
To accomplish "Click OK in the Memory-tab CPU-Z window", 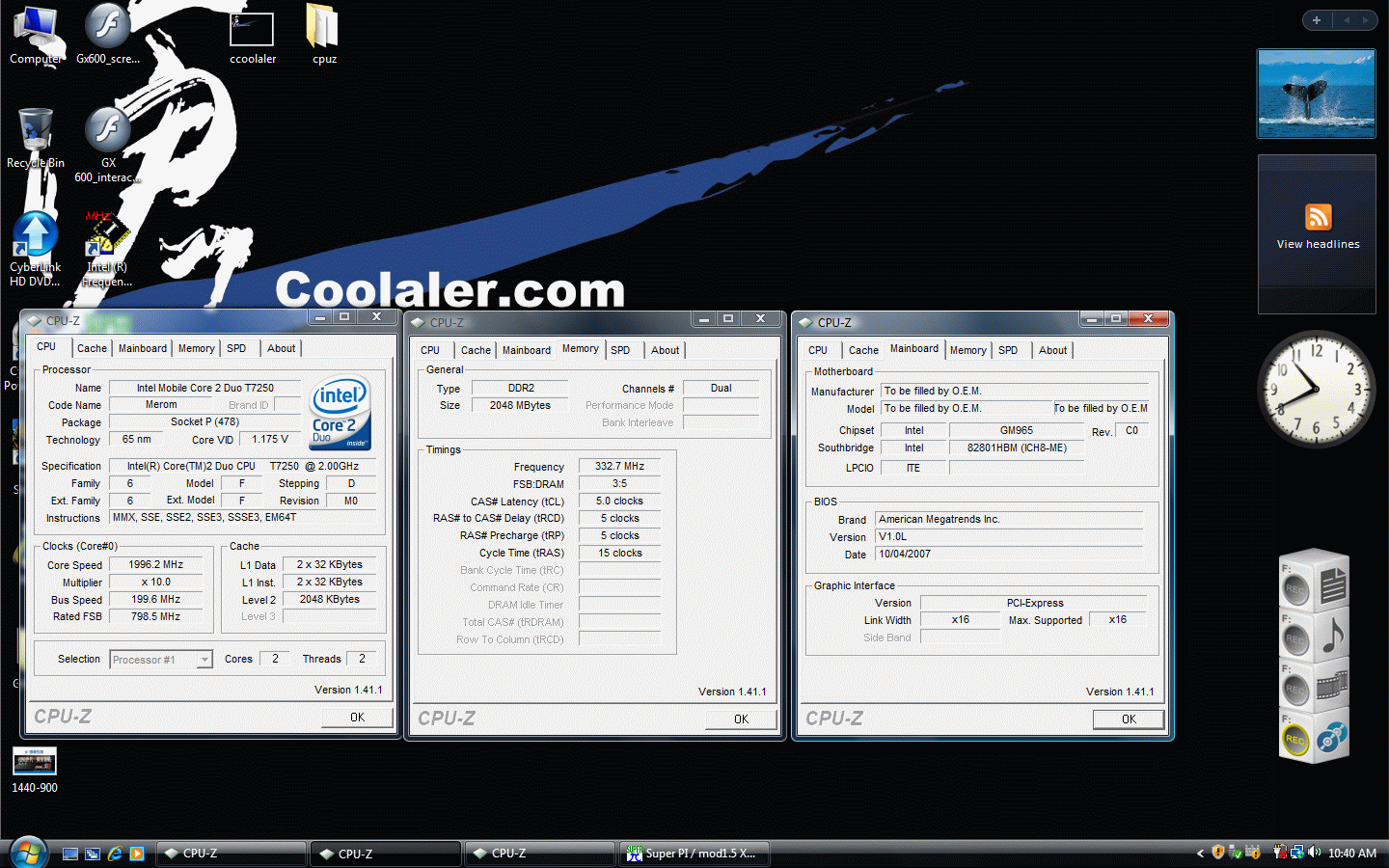I will click(x=741, y=719).
